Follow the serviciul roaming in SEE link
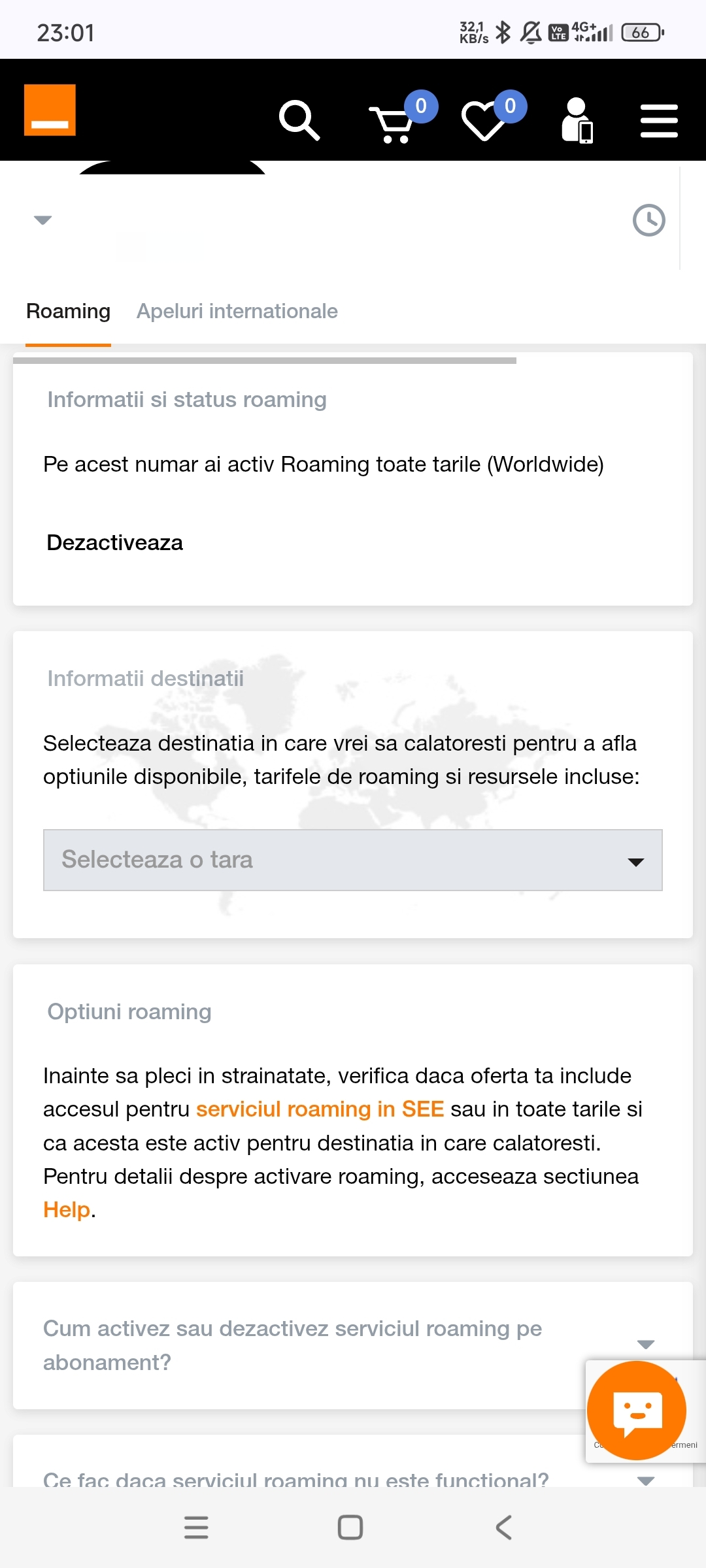The image size is (706, 1568). (320, 1109)
